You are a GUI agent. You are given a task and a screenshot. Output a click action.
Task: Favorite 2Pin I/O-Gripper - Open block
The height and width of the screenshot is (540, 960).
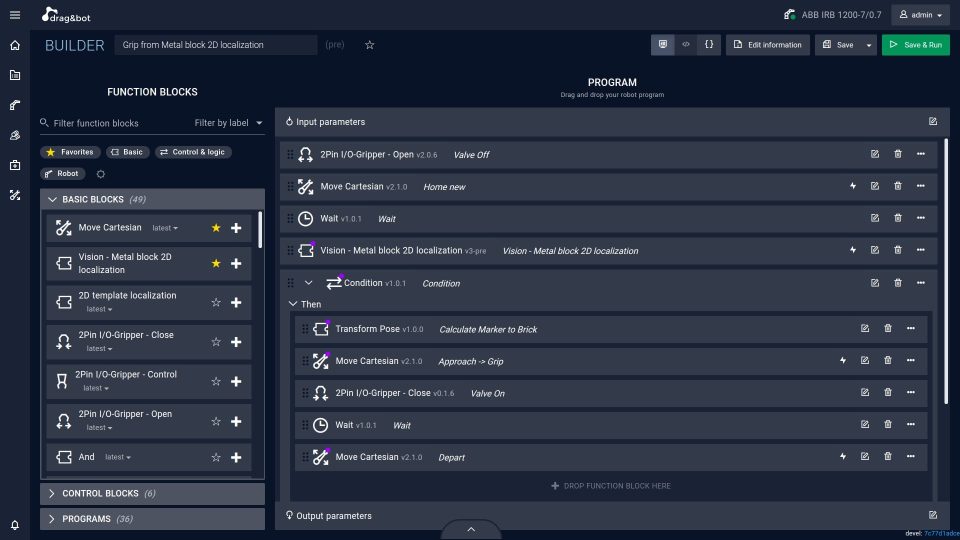216,421
